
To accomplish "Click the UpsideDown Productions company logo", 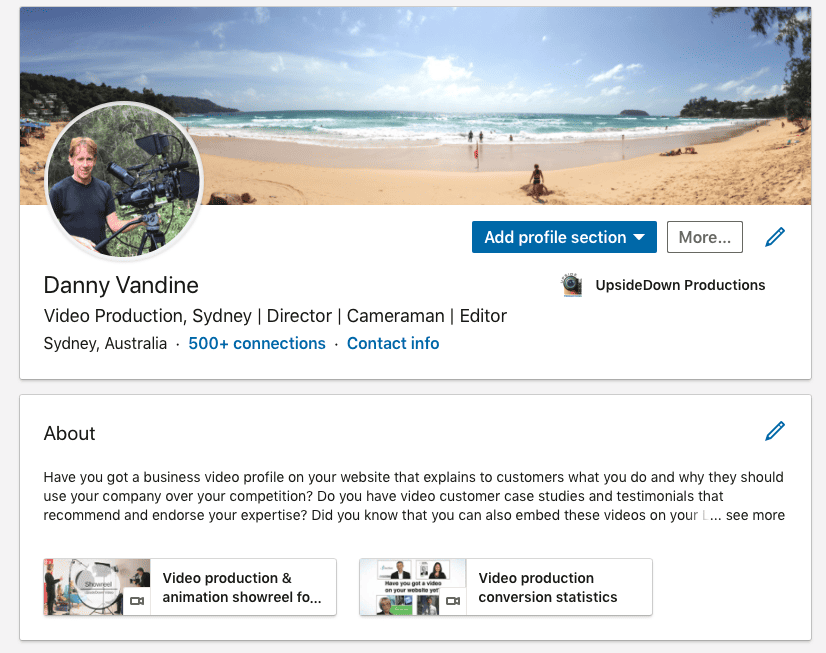I will coord(572,285).
